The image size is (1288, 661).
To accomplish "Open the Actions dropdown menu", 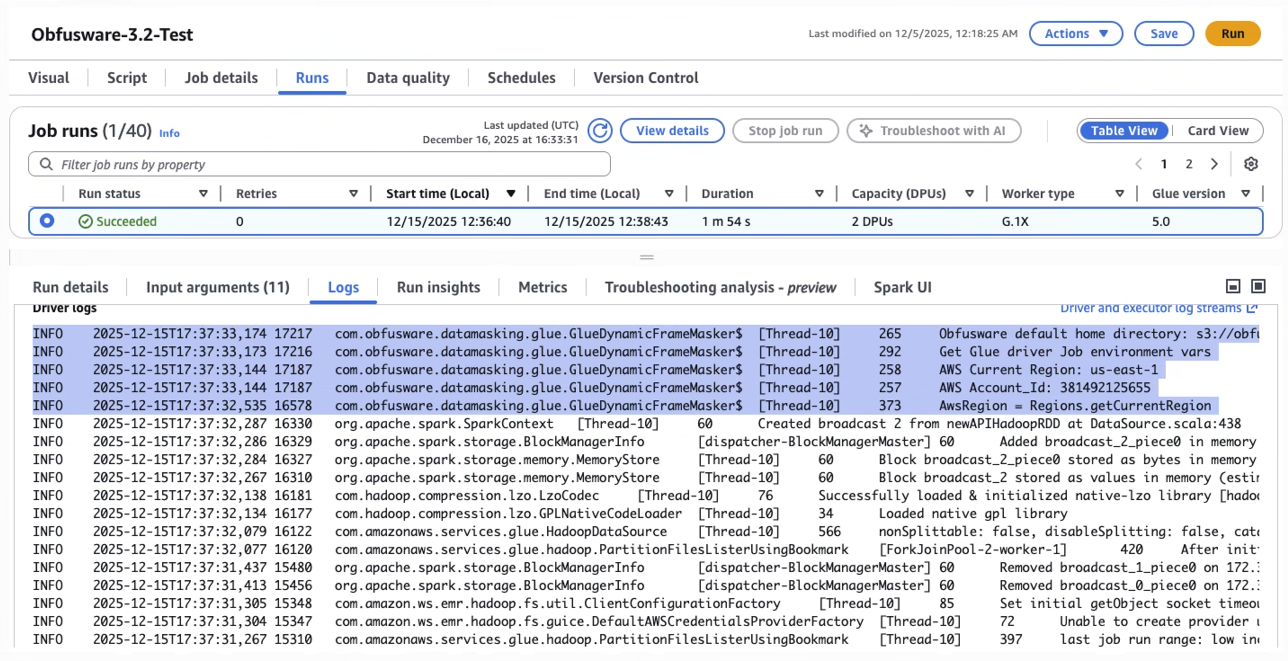I will click(x=1076, y=34).
